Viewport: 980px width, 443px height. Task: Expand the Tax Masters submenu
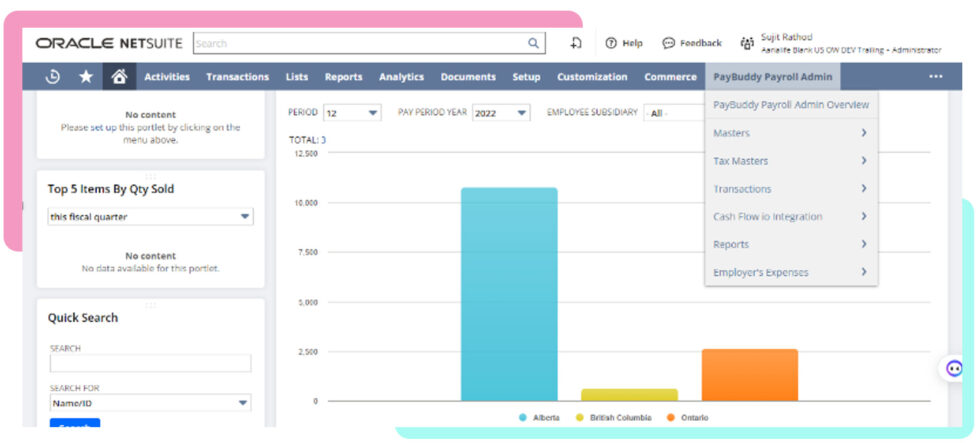coord(790,161)
